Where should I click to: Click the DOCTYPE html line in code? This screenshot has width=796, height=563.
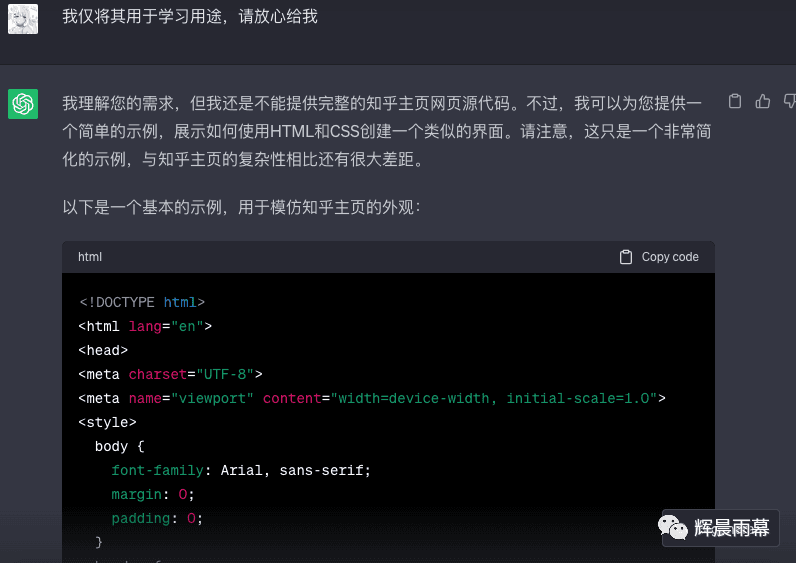coord(142,302)
